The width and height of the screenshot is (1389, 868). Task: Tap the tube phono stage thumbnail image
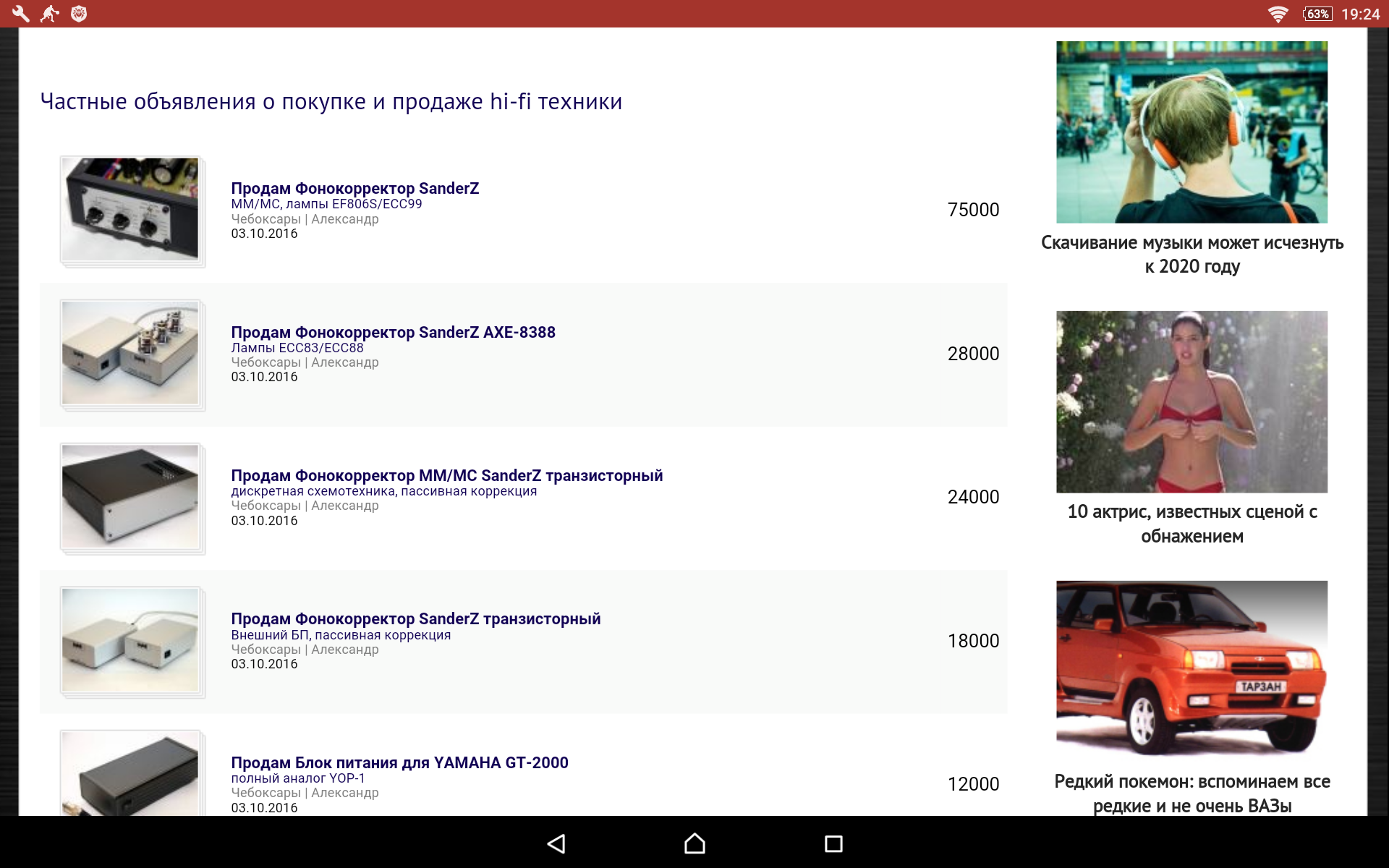point(130,353)
